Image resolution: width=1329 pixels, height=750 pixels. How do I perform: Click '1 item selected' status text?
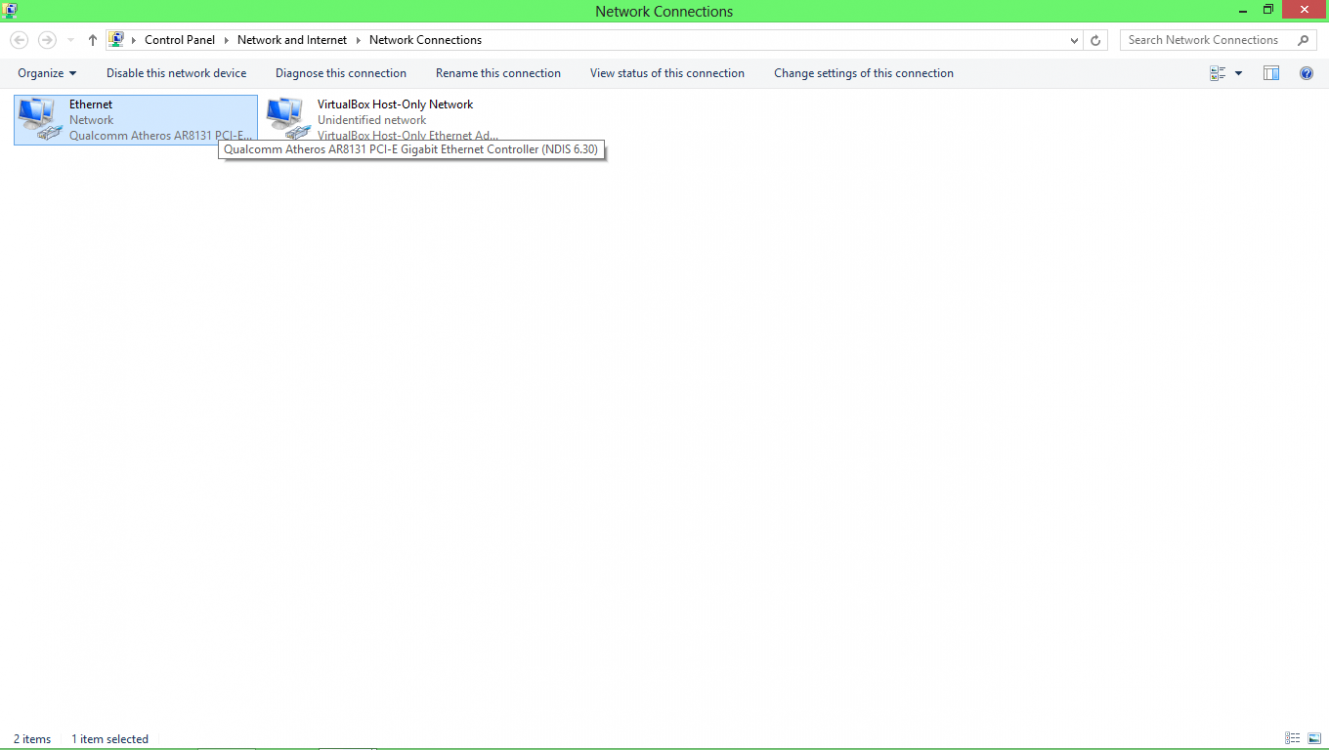click(110, 739)
